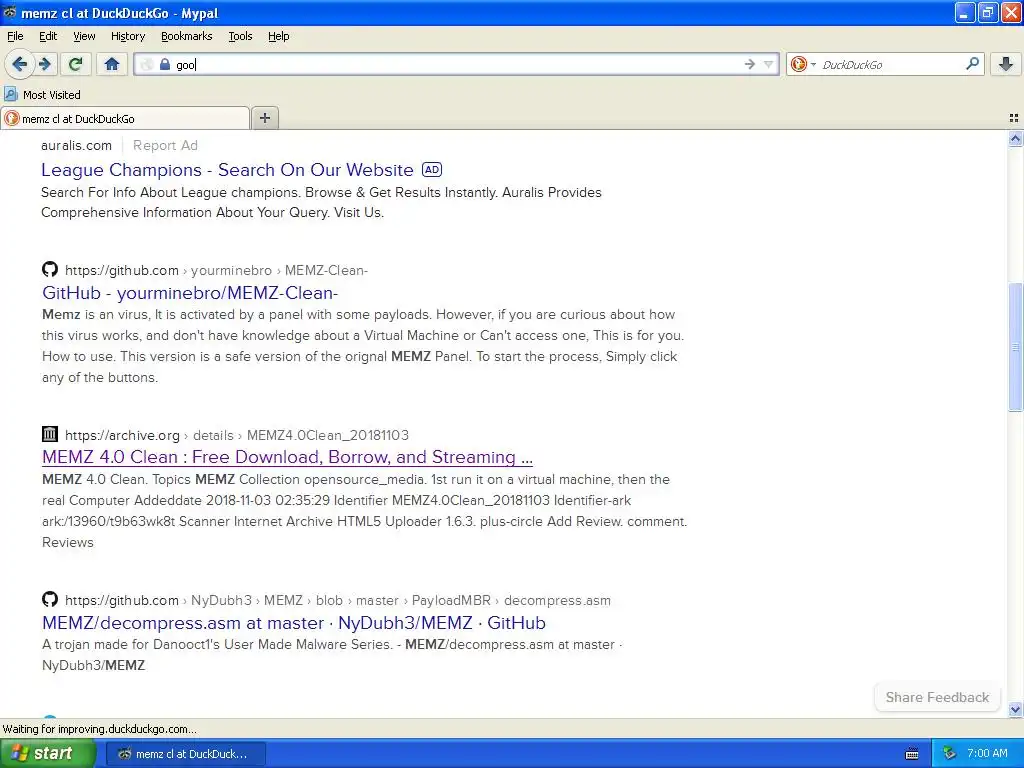The height and width of the screenshot is (768, 1024).
Task: Select the memz cl at DuckDuckGo tab
Action: tap(125, 118)
